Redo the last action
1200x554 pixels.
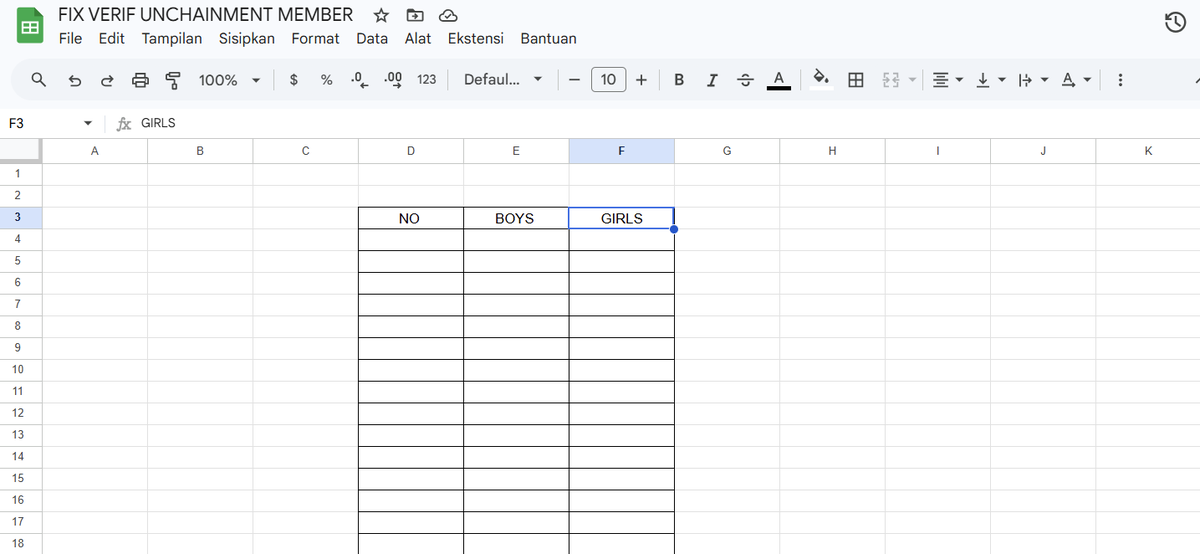coord(107,79)
